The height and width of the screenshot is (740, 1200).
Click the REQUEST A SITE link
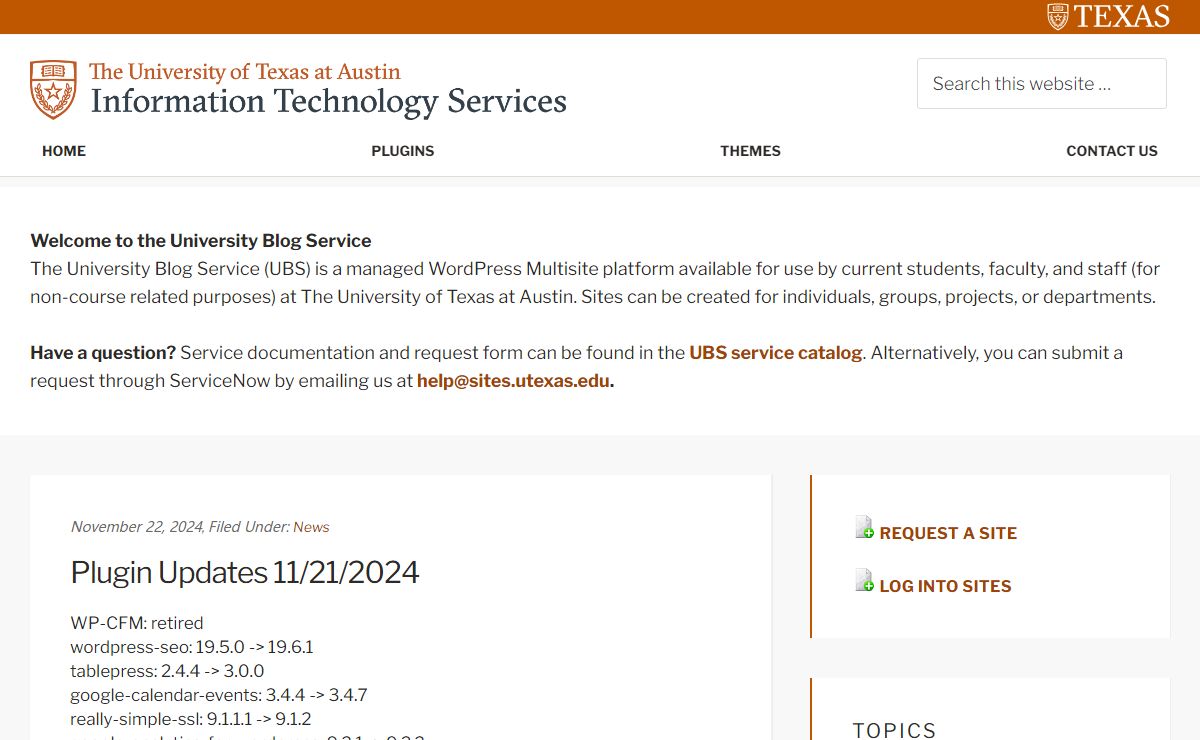coord(948,534)
